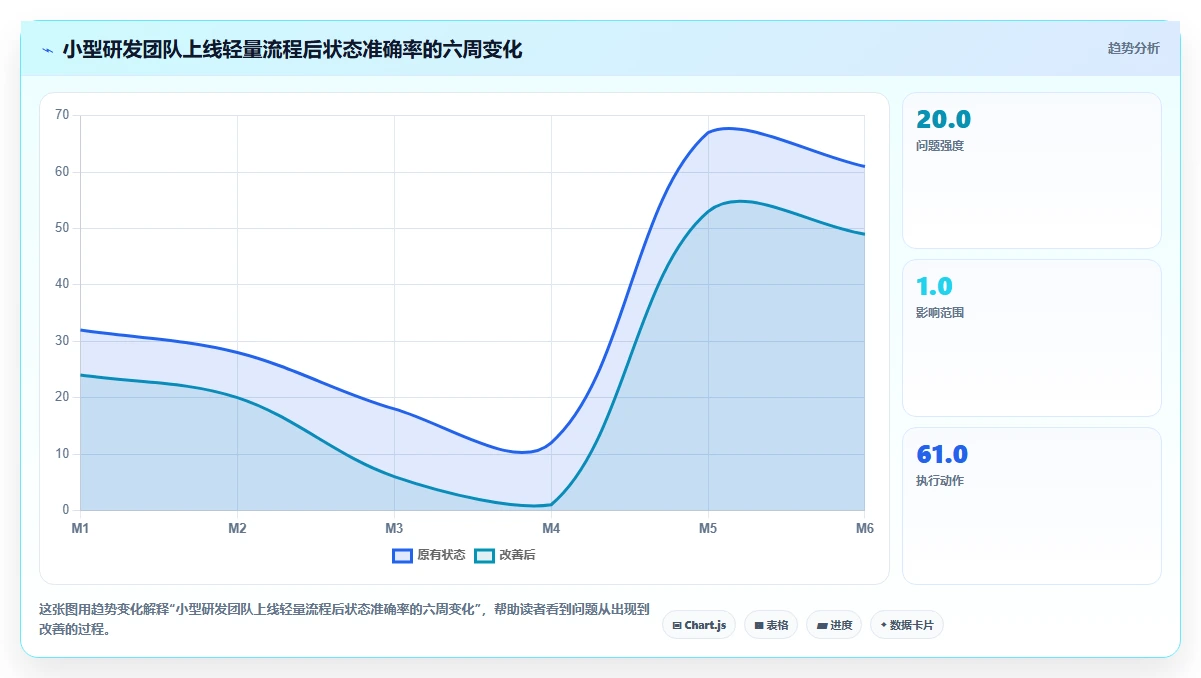Screen dimensions: 1201x678
Task: Click the M2 axis label
Action: (237, 528)
